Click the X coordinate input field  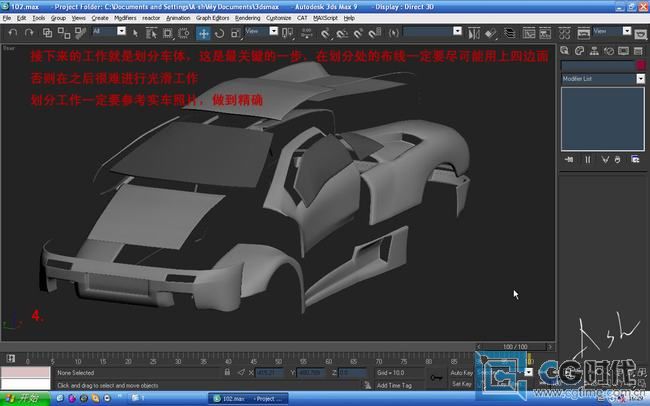269,373
